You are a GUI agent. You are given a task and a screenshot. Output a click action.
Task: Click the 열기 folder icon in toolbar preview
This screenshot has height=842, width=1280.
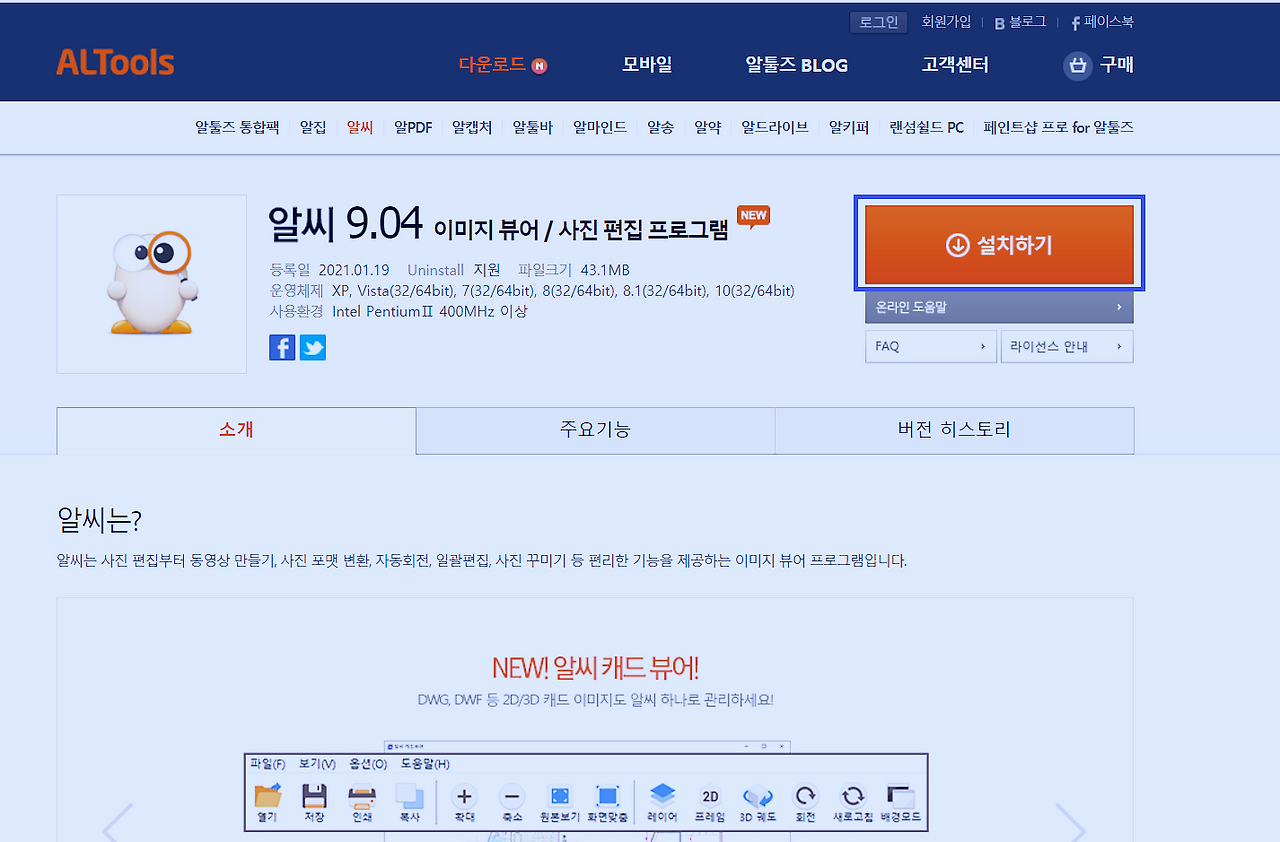click(268, 797)
